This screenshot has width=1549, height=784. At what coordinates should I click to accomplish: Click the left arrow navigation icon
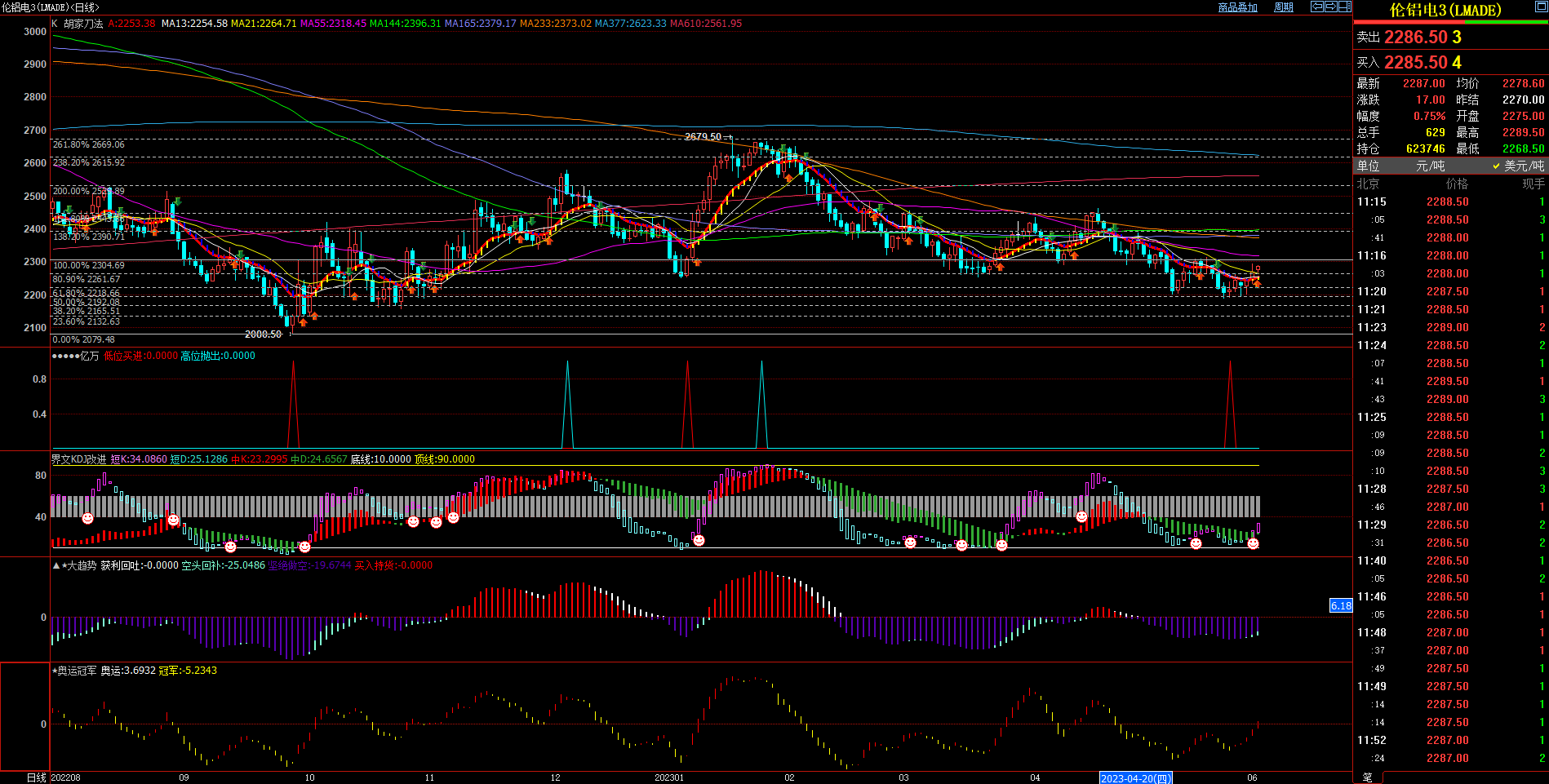[1317, 7]
